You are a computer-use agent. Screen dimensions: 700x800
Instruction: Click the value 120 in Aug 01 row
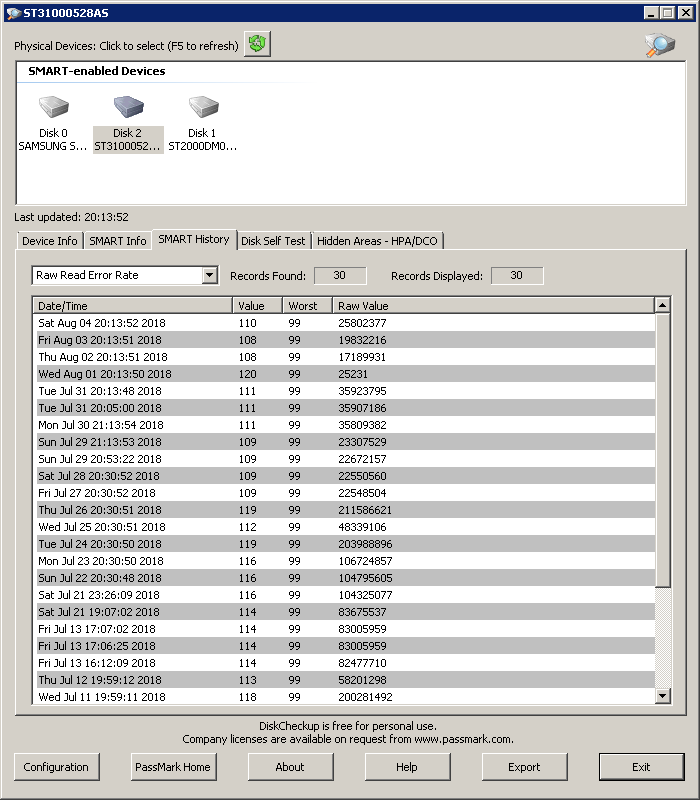click(247, 374)
